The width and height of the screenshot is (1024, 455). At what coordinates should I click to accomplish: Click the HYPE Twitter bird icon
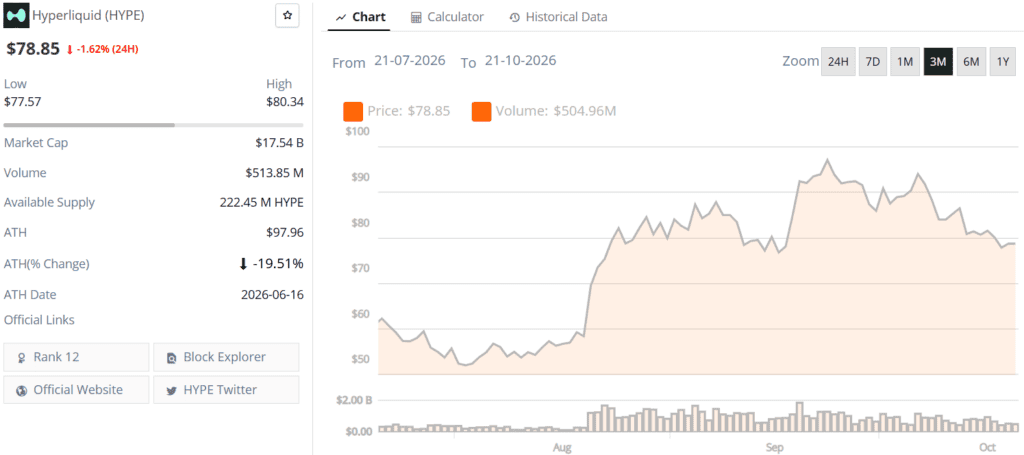(x=172, y=390)
